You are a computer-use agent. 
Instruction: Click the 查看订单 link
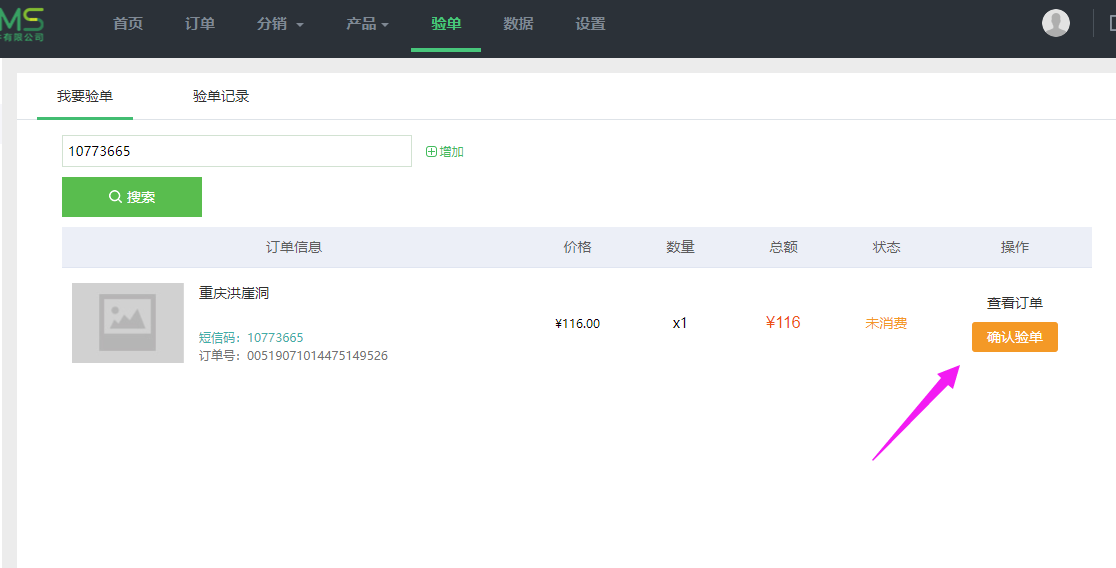tap(1014, 303)
